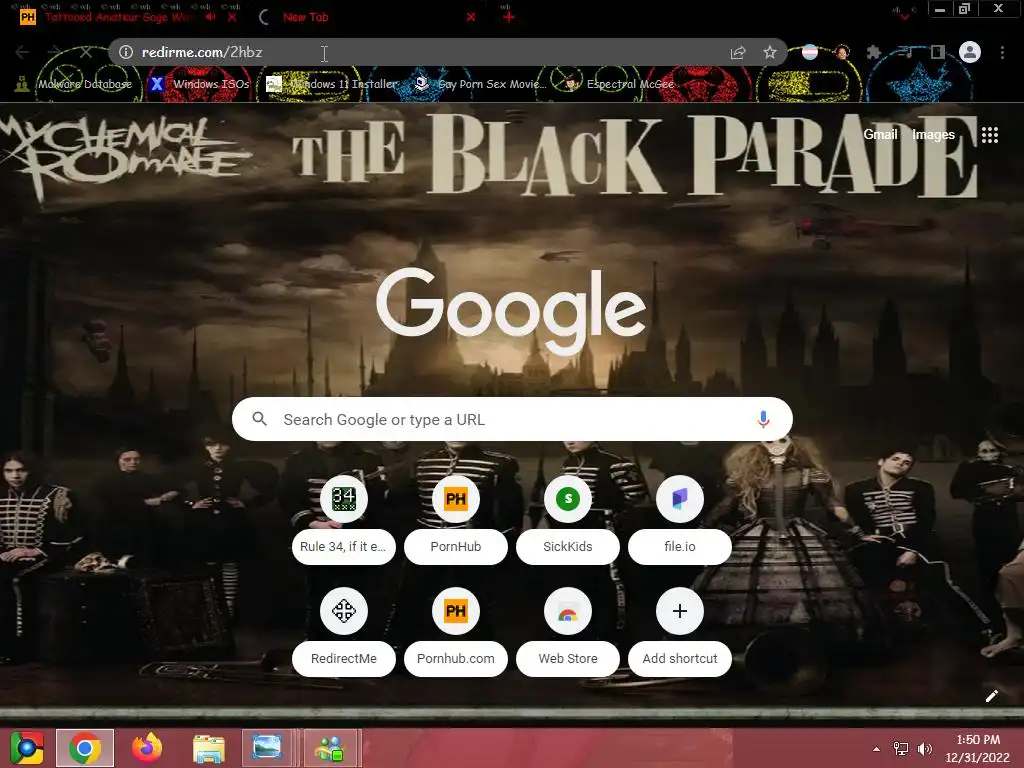1024x768 pixels.
Task: Open the Google apps grid
Action: pyautogui.click(x=989, y=135)
